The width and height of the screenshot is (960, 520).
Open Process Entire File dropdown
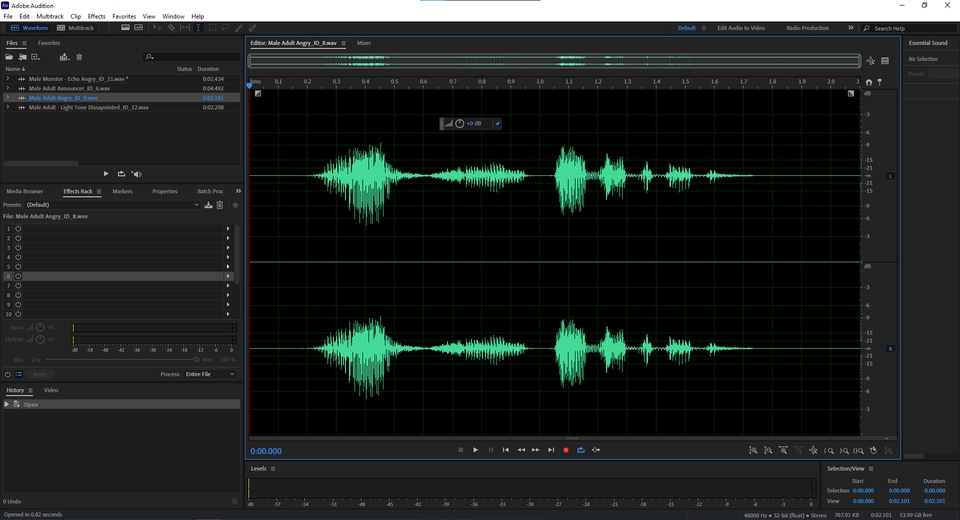point(210,374)
